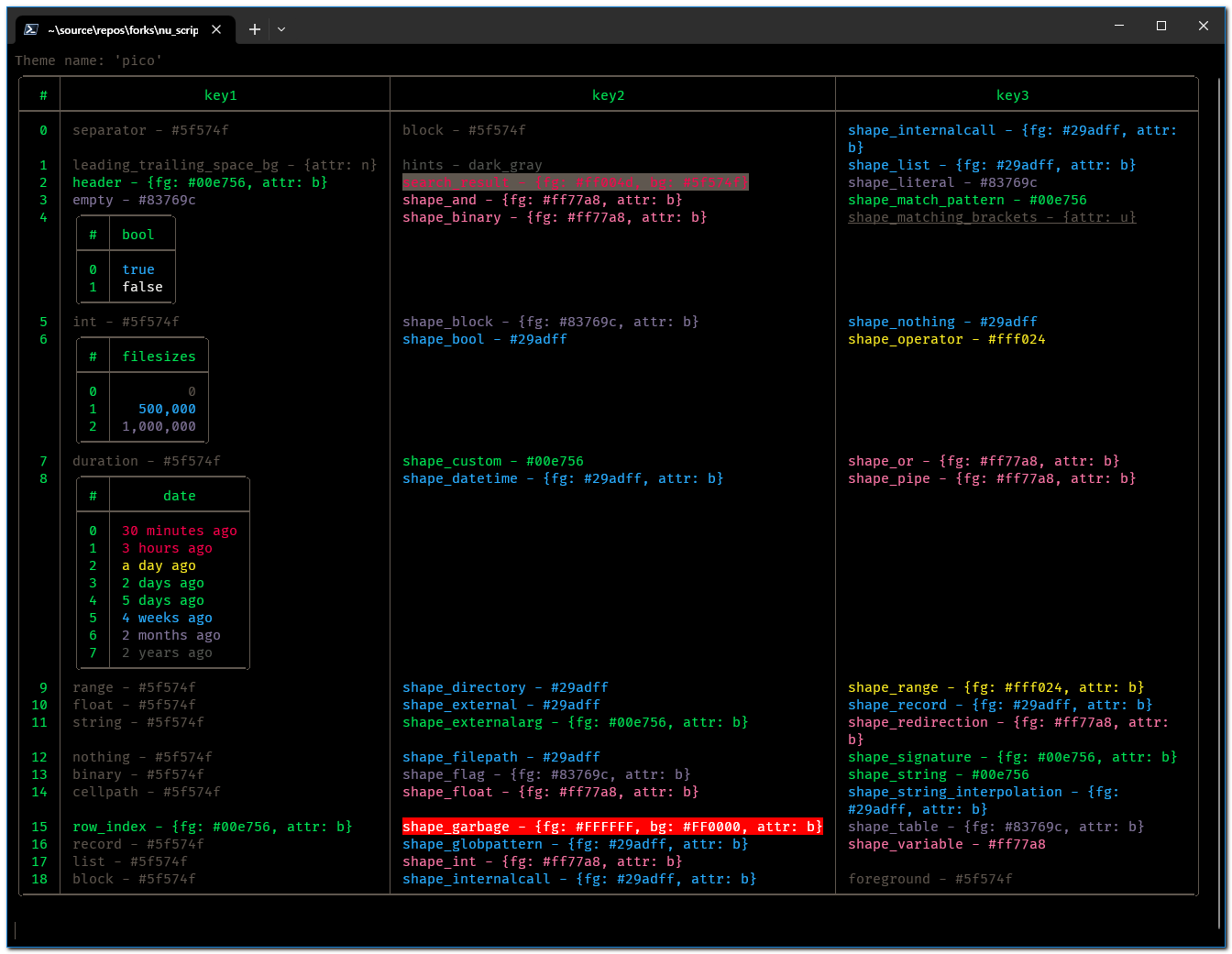Click the 'filesizes' nested table header

tap(159, 356)
